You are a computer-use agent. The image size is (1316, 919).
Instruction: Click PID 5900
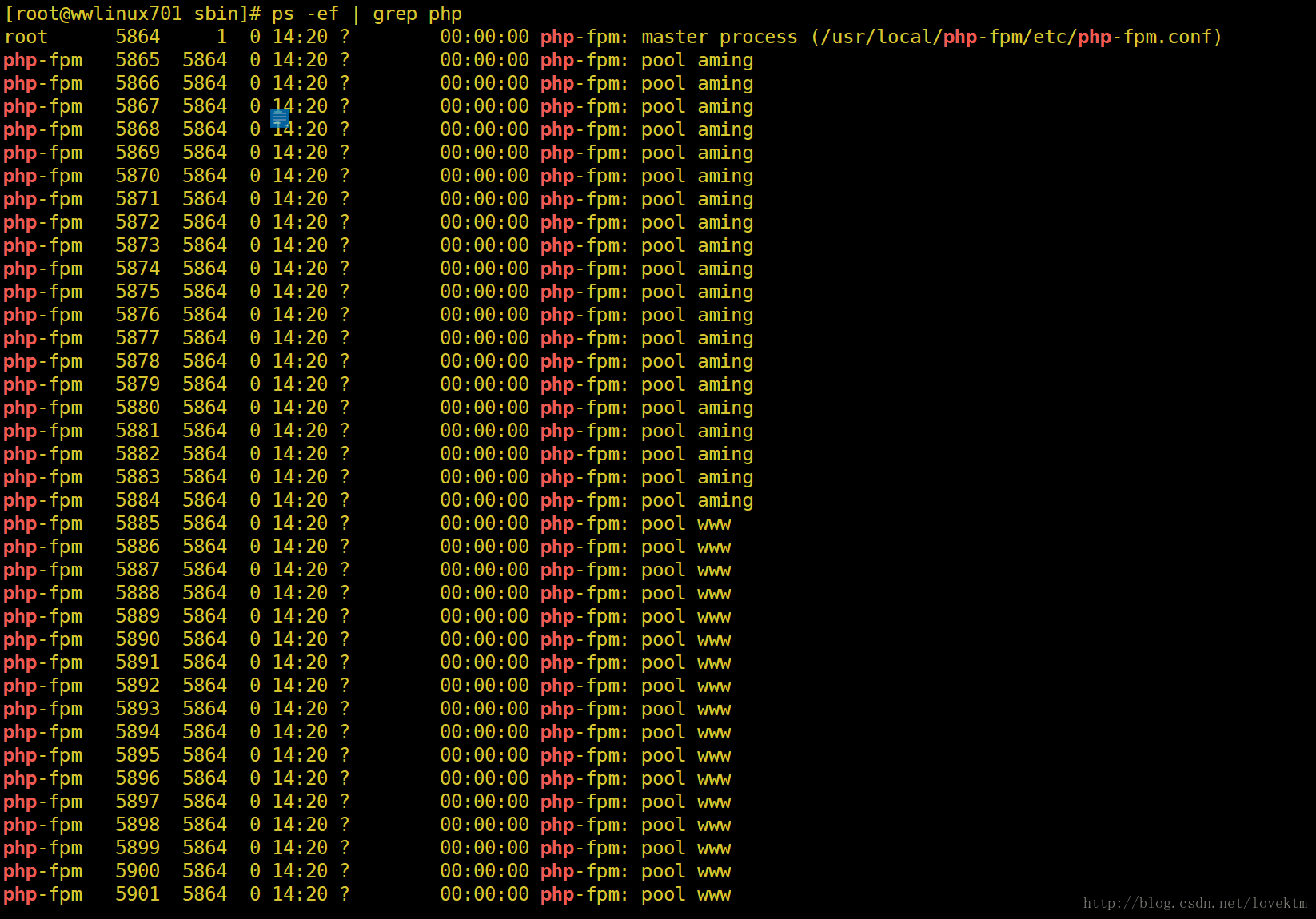point(138,871)
